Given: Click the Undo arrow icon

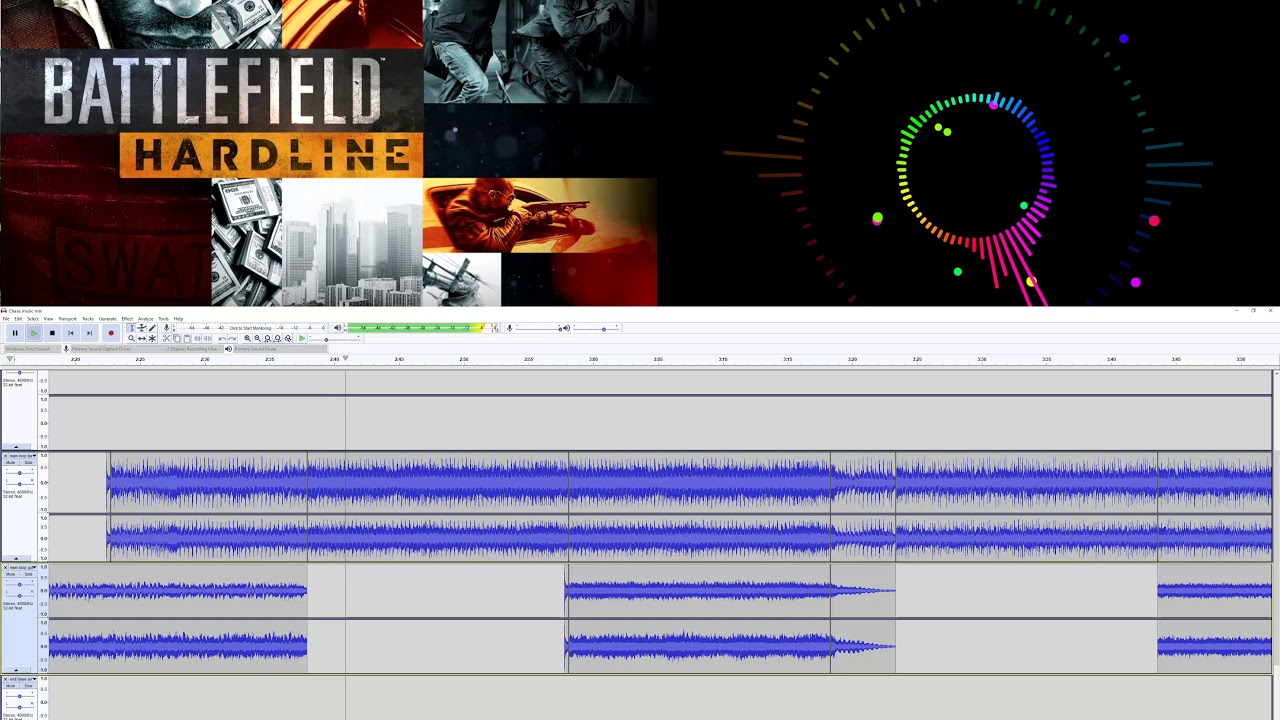Looking at the screenshot, I should point(221,339).
